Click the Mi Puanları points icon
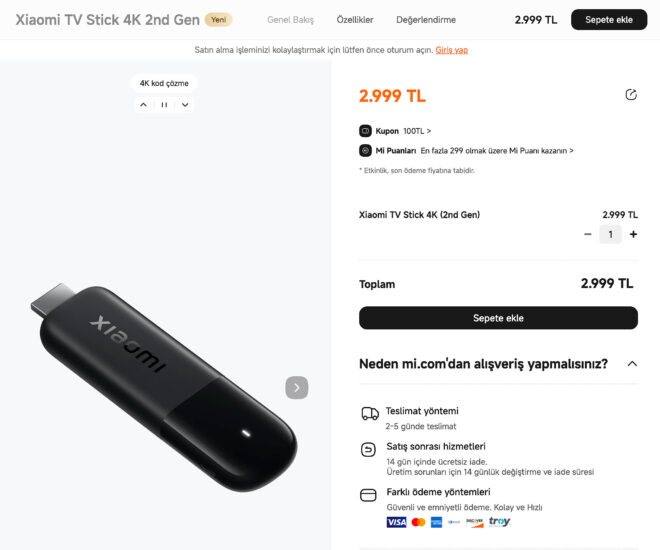This screenshot has width=660, height=550. coord(365,151)
